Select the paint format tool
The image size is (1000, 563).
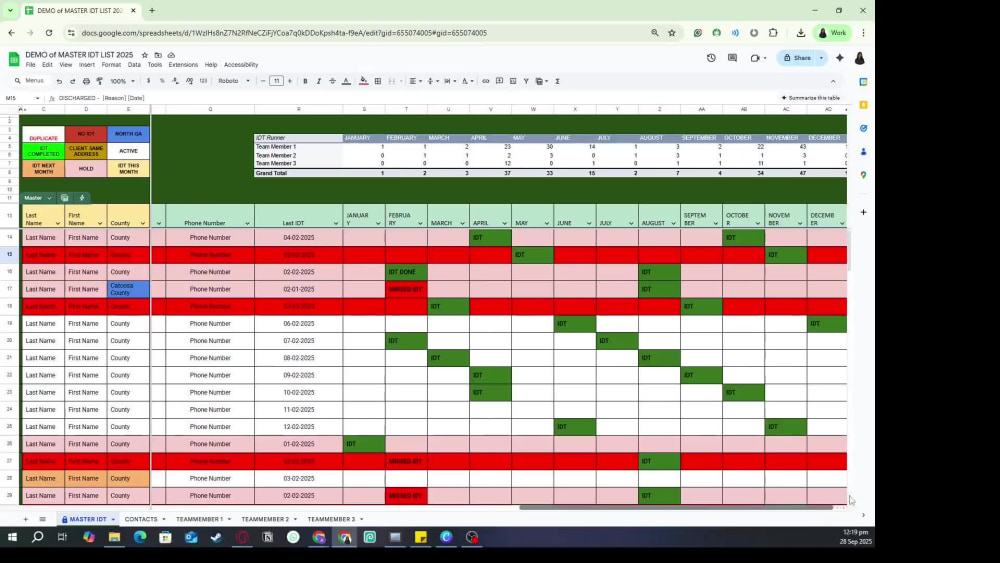99,81
